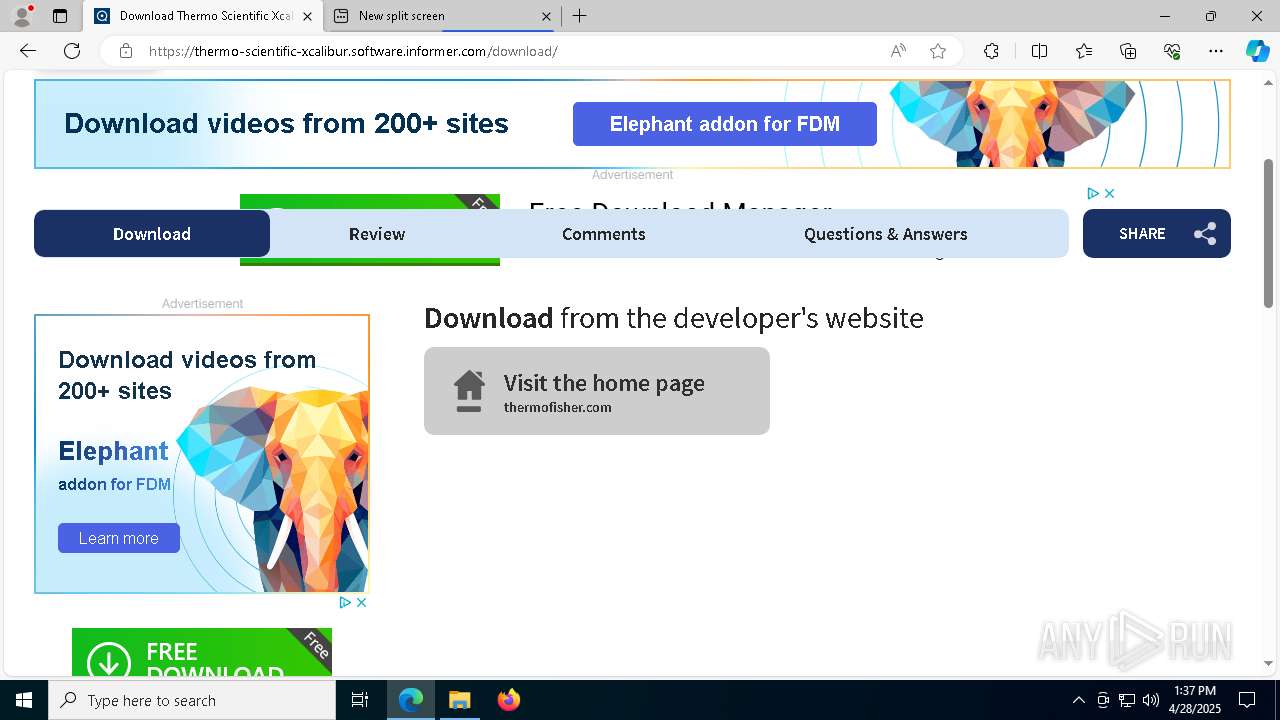Select the Download Thermo Scientific Xcalibur tab
Screen dimensions: 1280x720
click(x=203, y=16)
